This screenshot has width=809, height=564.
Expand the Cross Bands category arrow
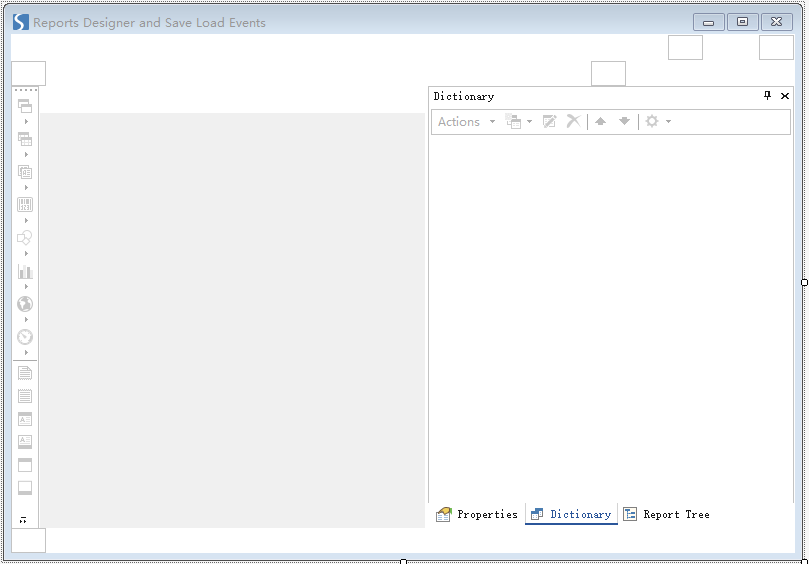point(26,155)
